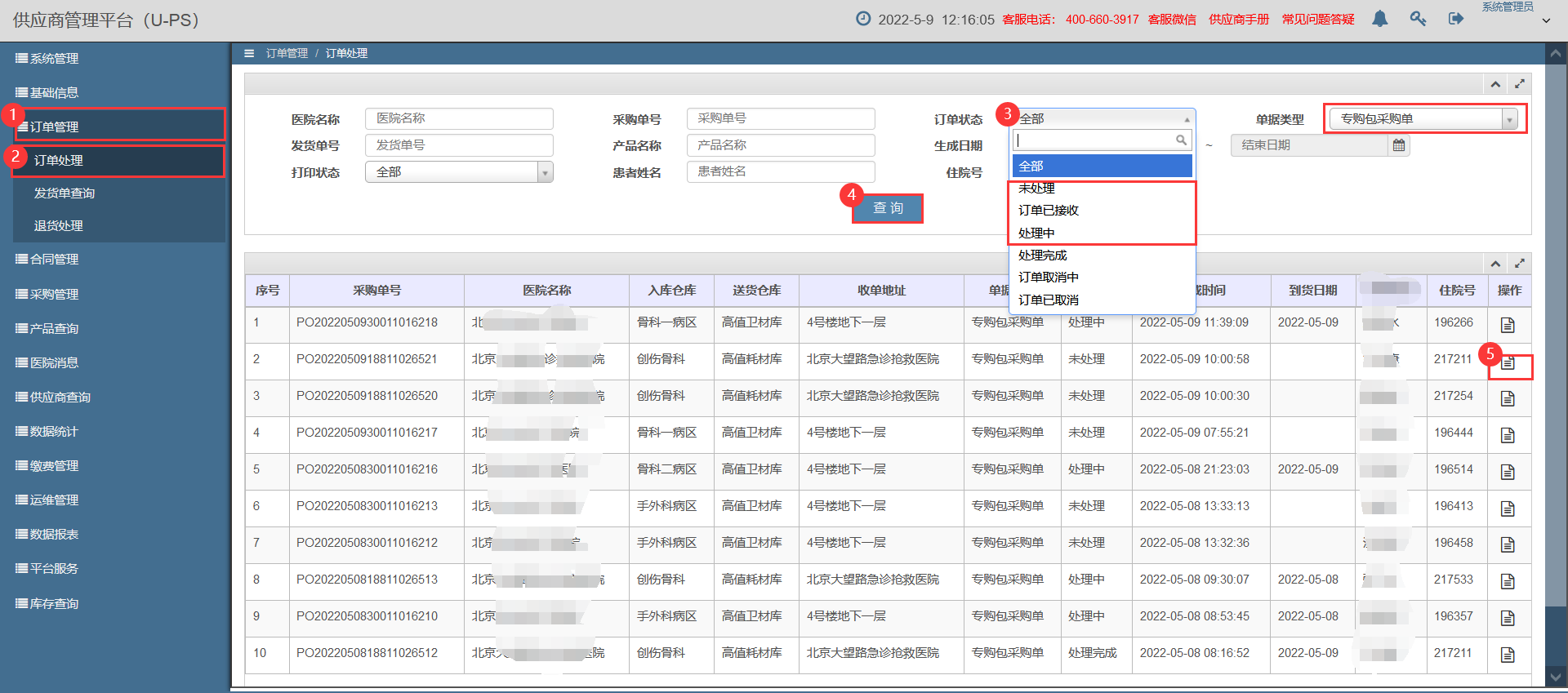Expand 采购管理 sidebar menu

click(114, 295)
